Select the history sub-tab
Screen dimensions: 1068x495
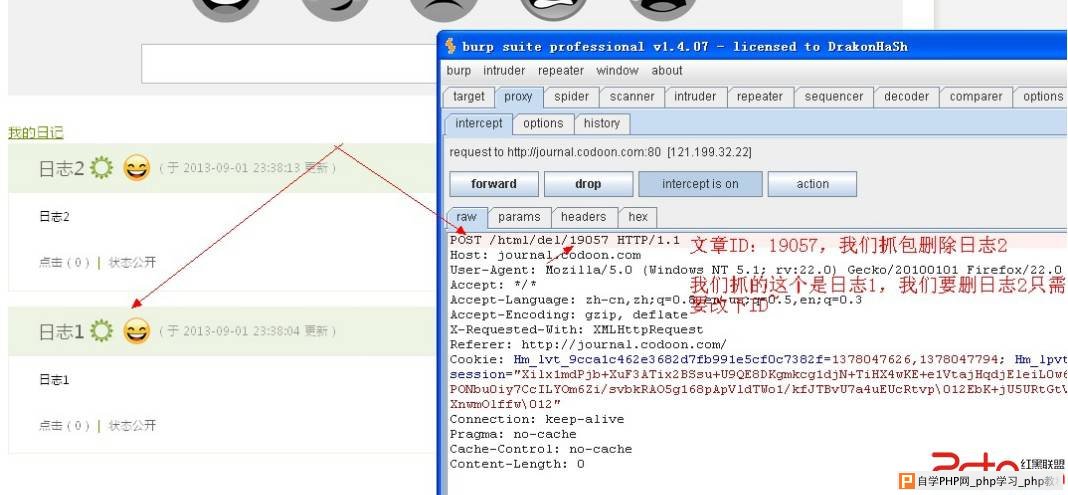601,123
